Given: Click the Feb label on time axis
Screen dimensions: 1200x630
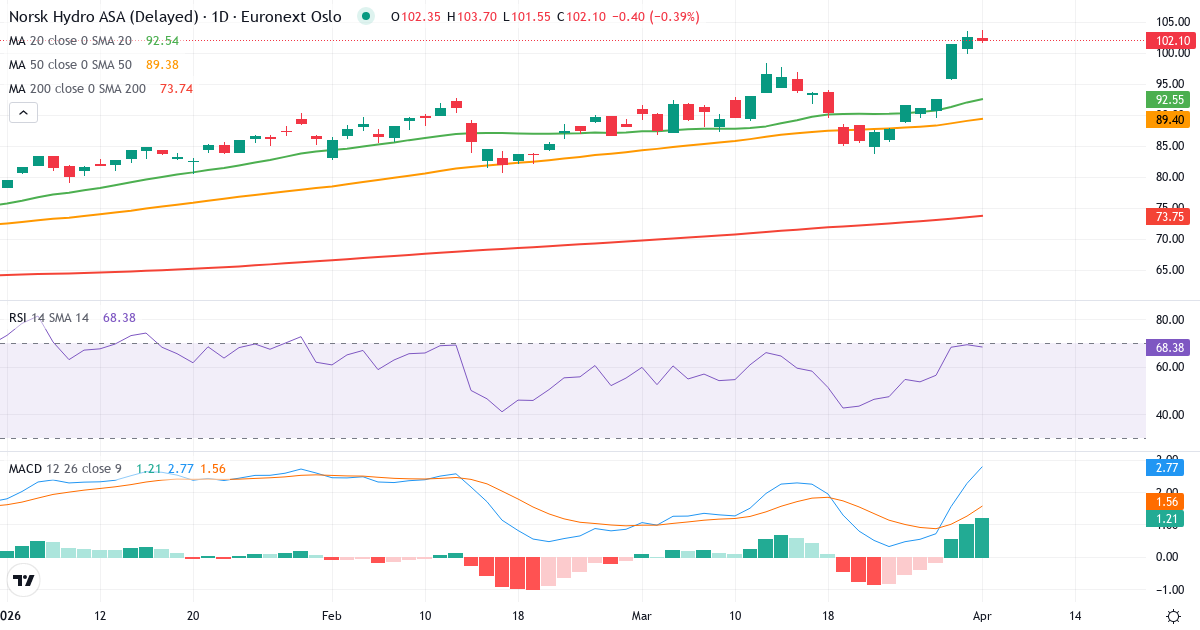Looking at the screenshot, I should [332, 616].
